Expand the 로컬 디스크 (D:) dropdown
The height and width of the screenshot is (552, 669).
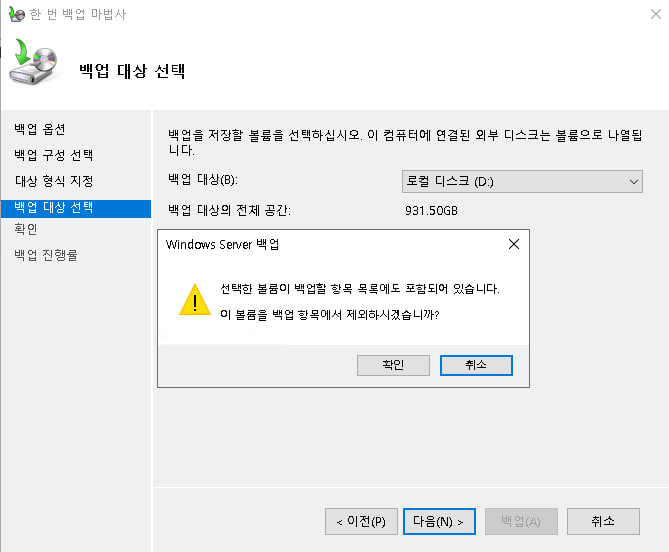521,181
